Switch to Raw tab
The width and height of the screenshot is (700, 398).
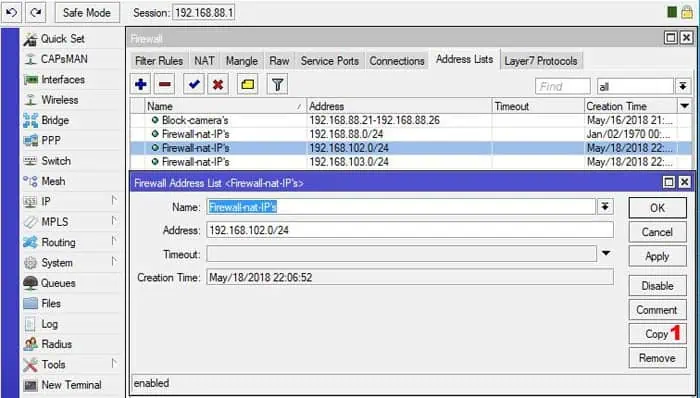(x=279, y=61)
